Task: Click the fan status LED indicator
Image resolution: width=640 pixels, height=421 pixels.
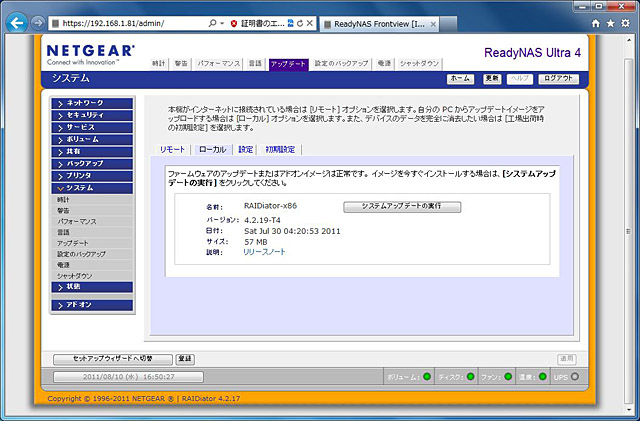Action: [509, 377]
